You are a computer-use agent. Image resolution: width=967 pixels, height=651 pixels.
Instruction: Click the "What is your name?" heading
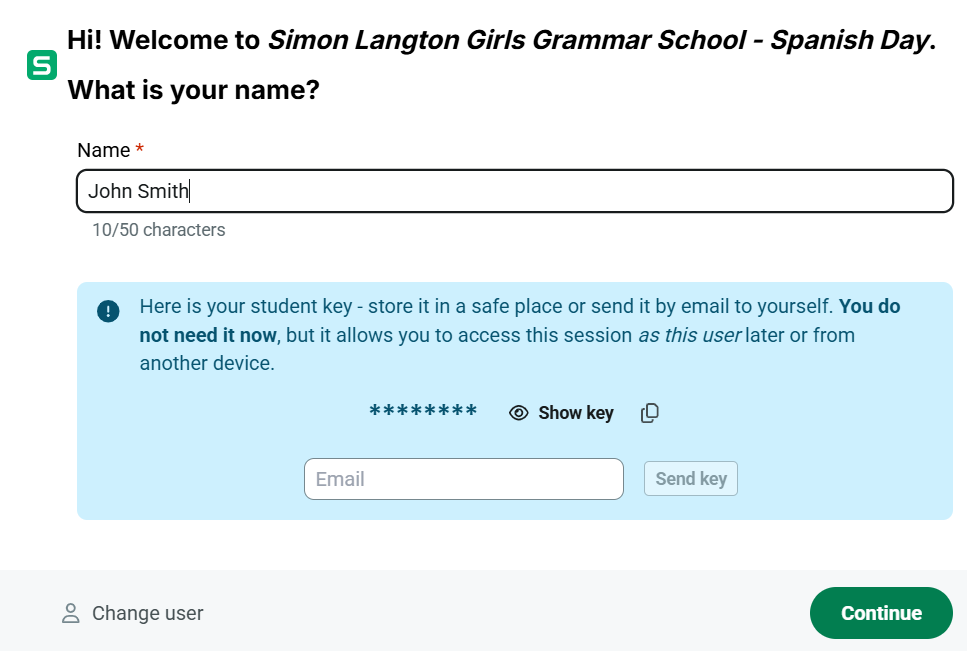[x=193, y=91]
